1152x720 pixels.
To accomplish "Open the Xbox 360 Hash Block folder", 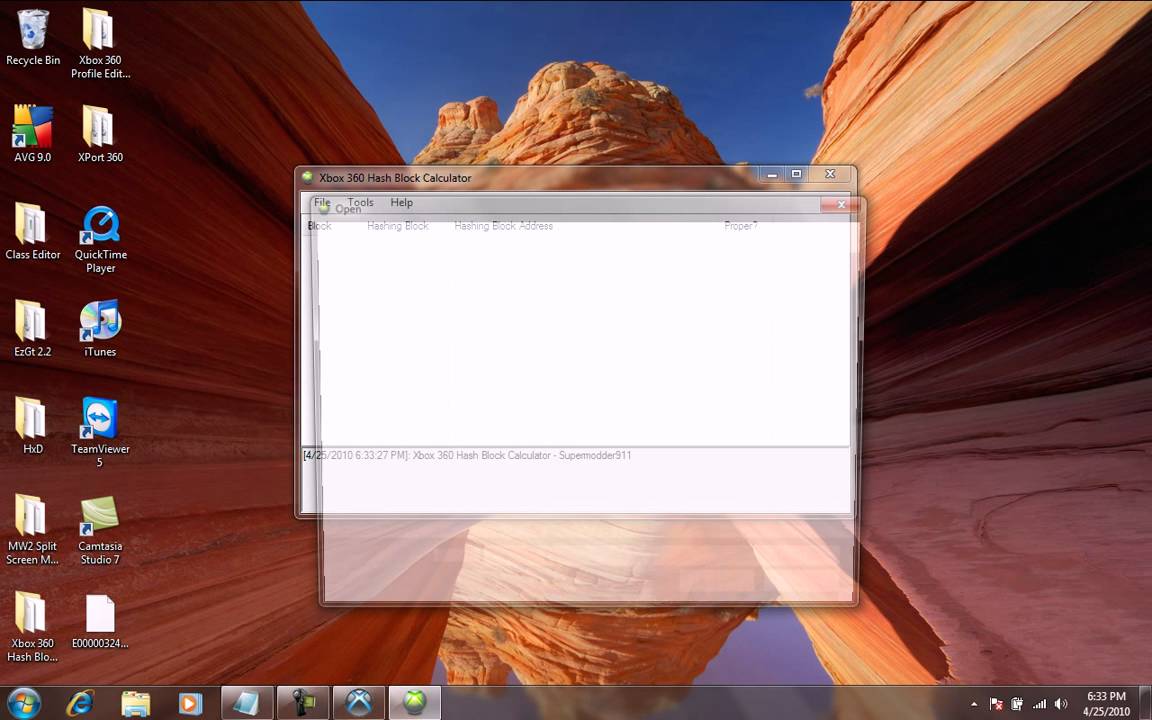I will (x=33, y=626).
